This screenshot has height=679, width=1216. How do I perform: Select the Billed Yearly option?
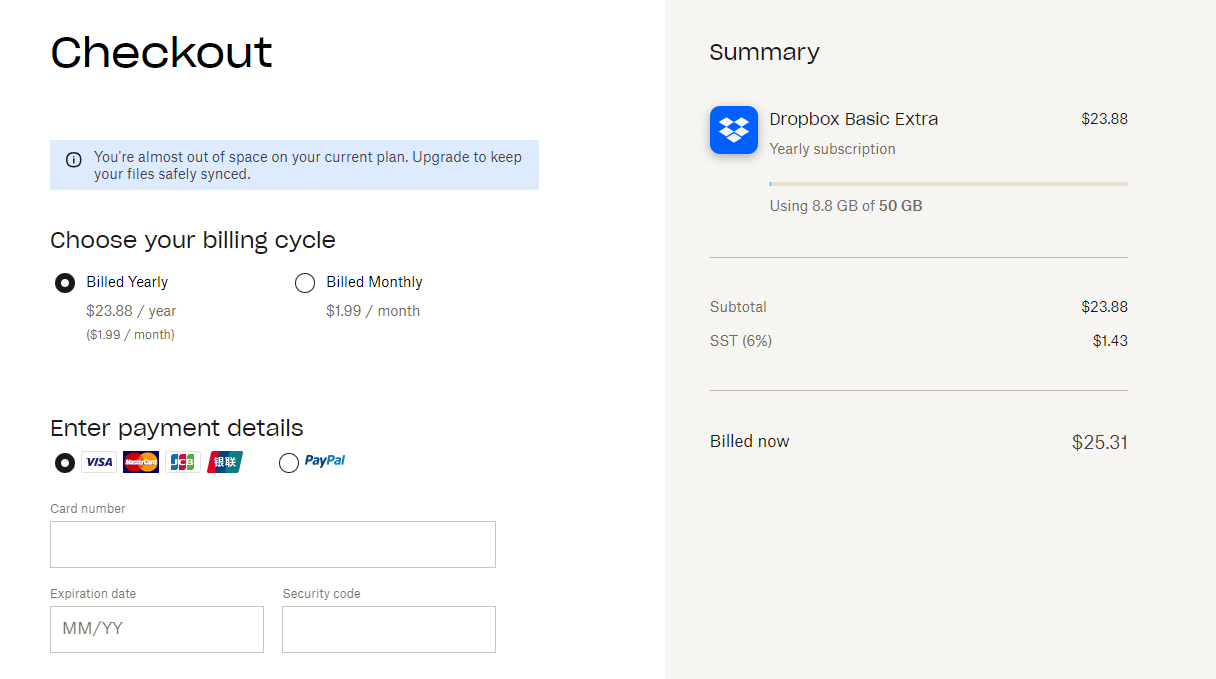[65, 282]
